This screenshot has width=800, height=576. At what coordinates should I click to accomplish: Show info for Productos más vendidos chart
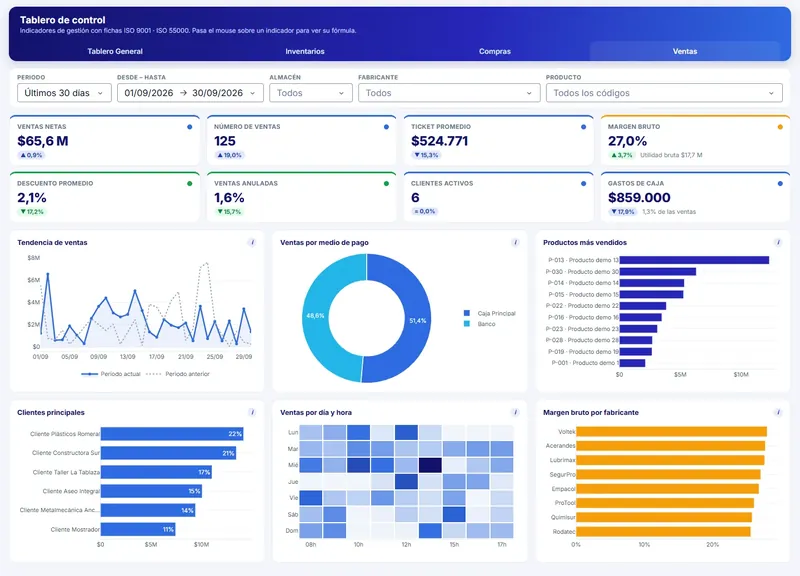778,242
